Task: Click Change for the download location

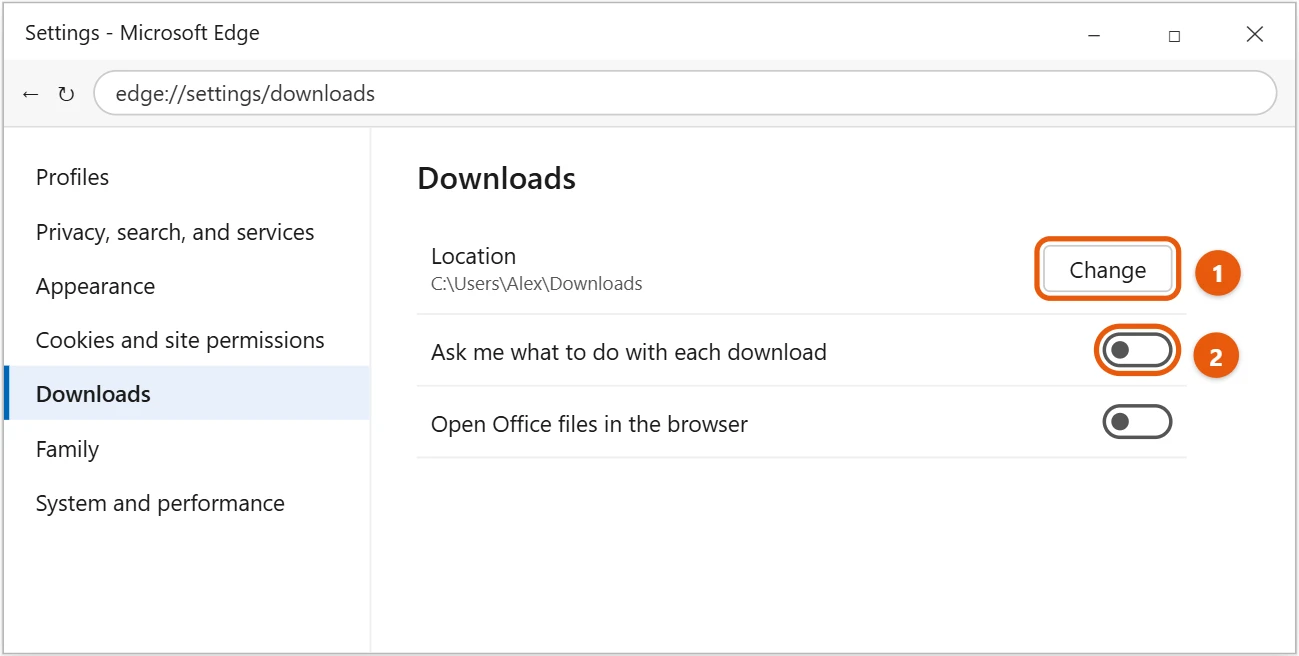Action: coord(1107,270)
